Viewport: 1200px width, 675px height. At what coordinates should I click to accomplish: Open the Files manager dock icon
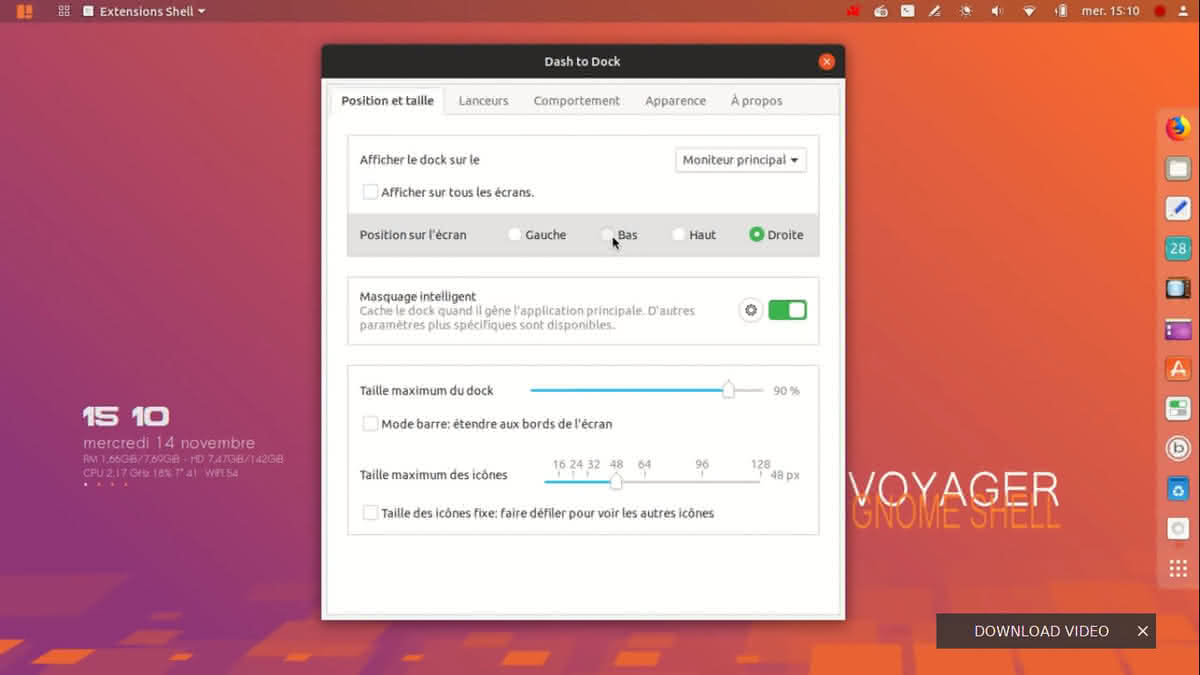point(1178,169)
